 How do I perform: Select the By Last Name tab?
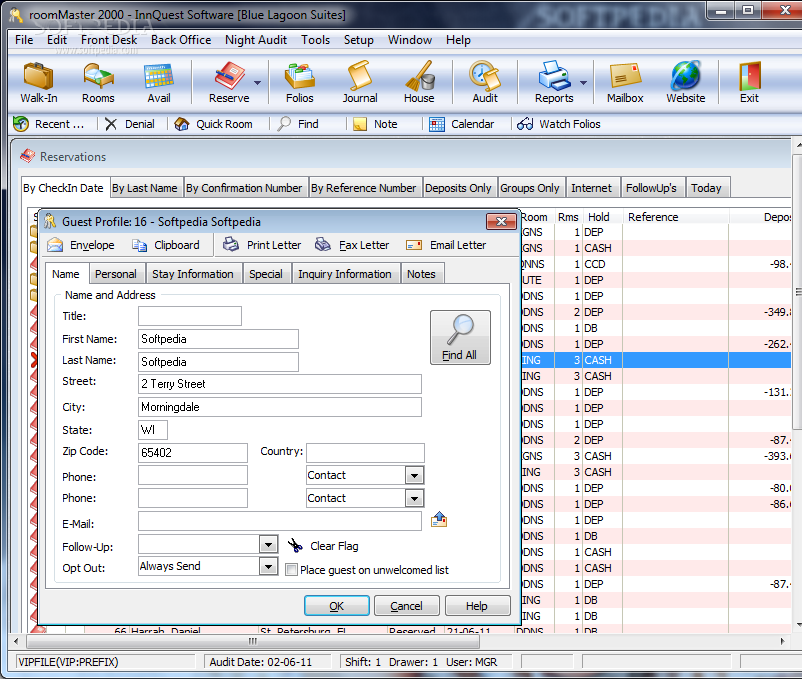pos(145,188)
